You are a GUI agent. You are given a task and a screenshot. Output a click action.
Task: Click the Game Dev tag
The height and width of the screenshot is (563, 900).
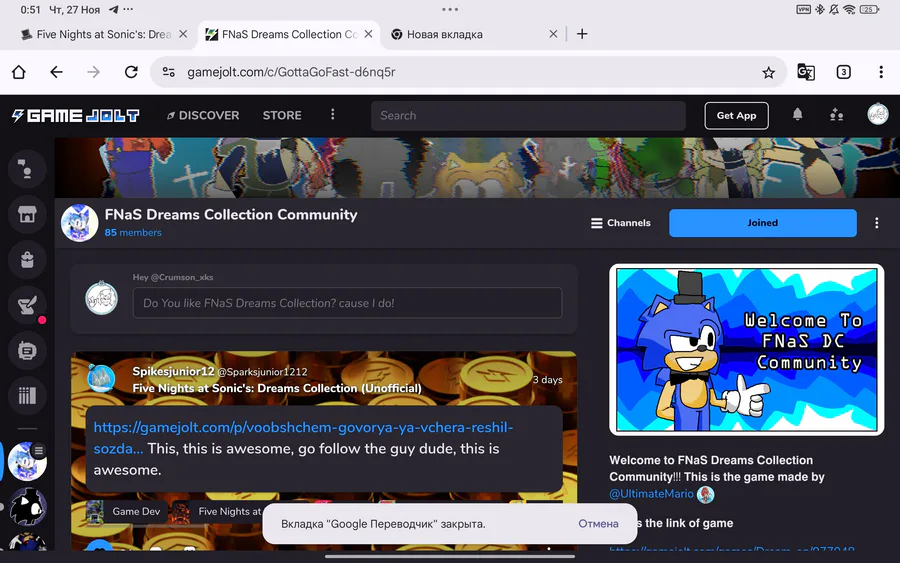point(127,511)
